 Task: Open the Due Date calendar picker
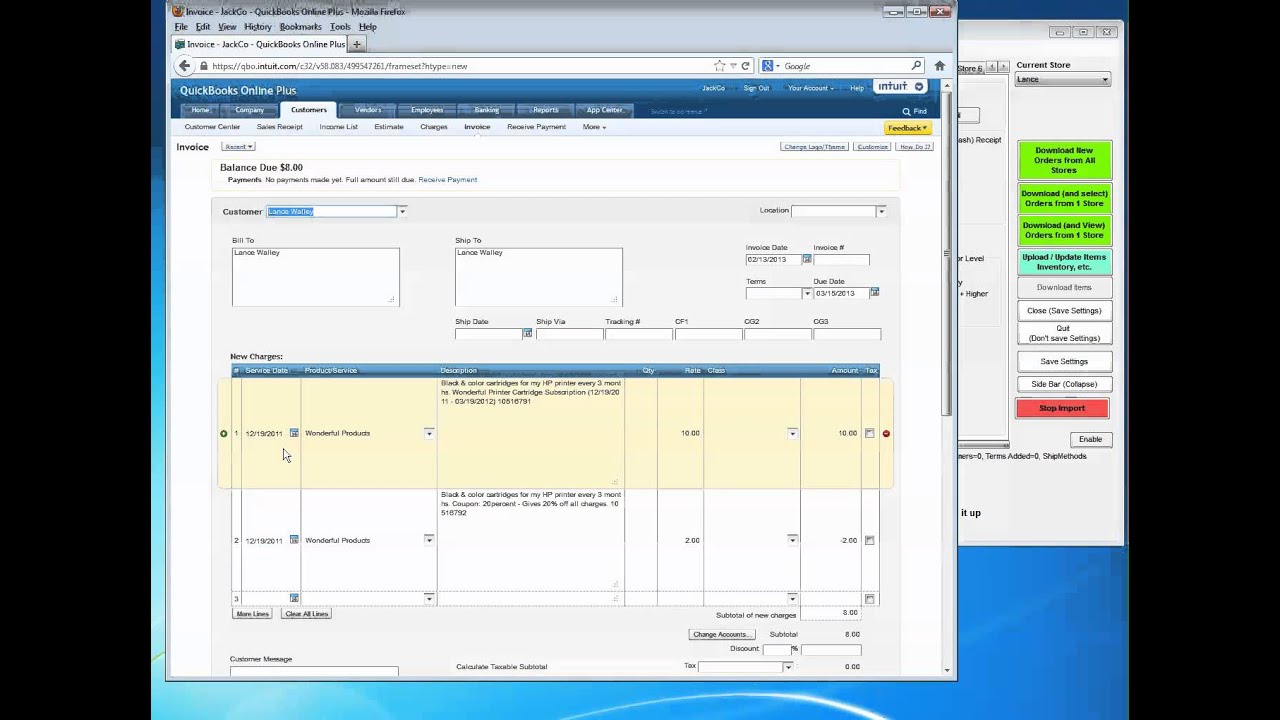click(x=874, y=292)
